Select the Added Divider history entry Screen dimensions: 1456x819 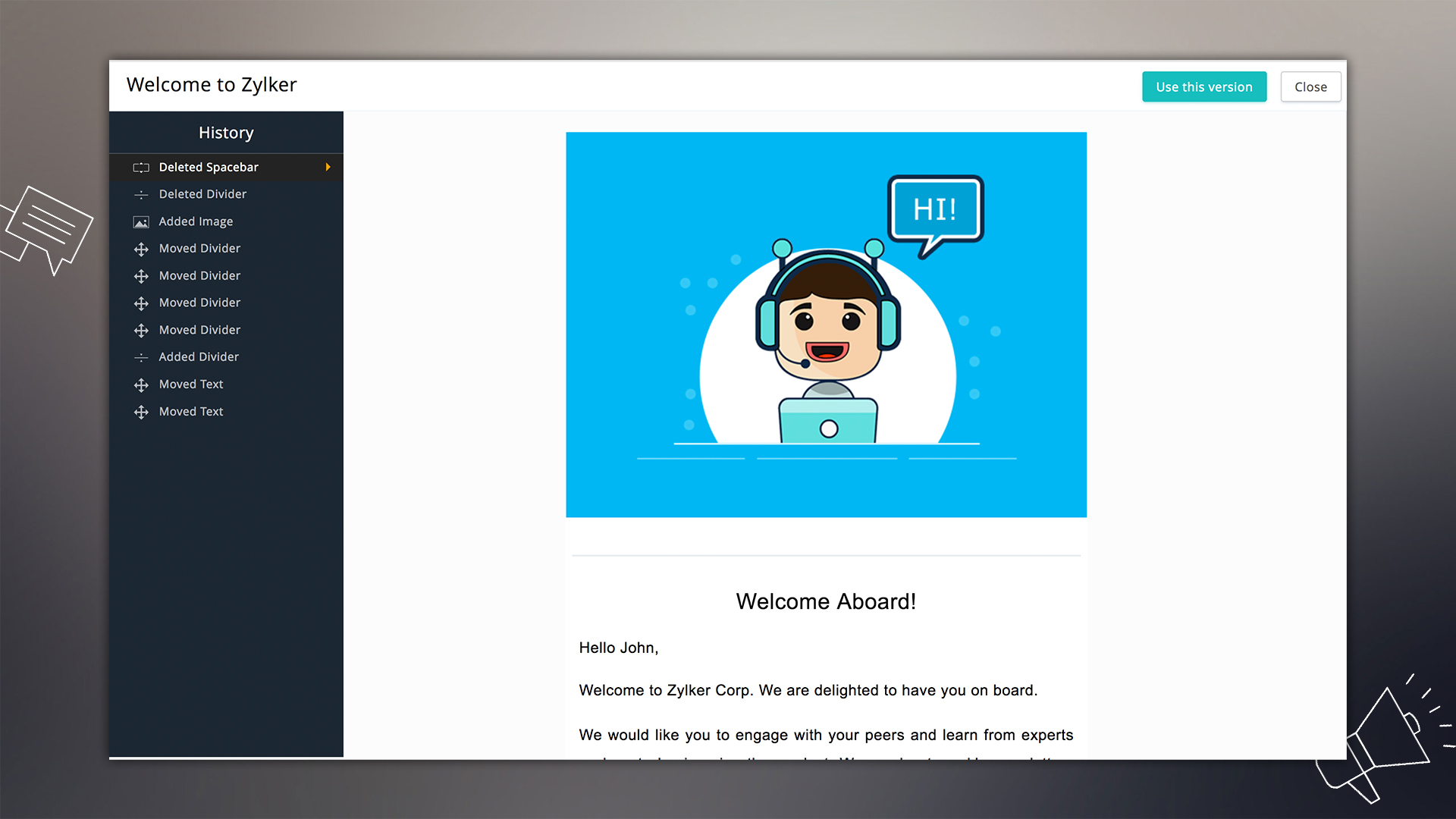click(226, 356)
